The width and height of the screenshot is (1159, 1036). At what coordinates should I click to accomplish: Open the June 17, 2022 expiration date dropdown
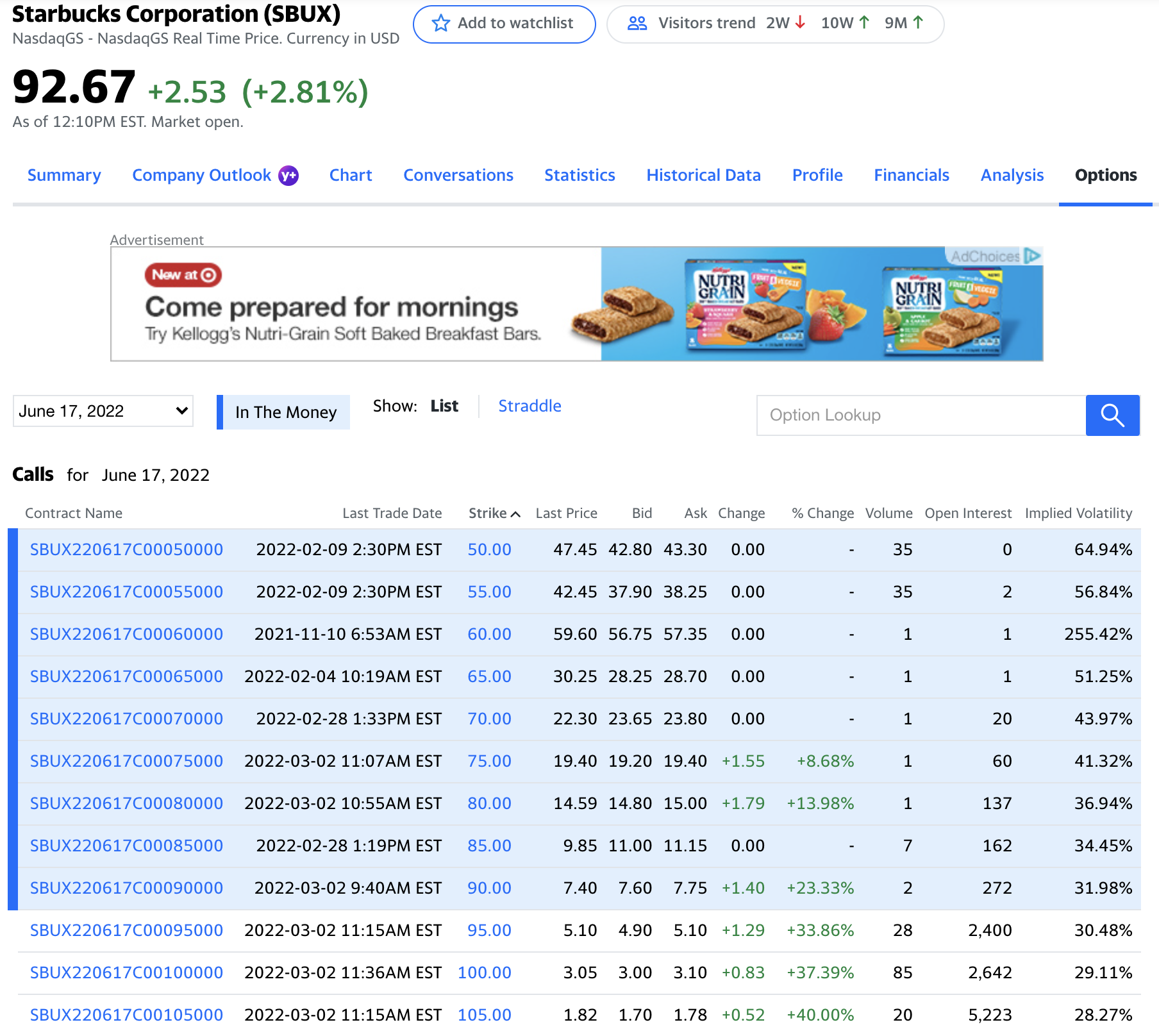(103, 411)
